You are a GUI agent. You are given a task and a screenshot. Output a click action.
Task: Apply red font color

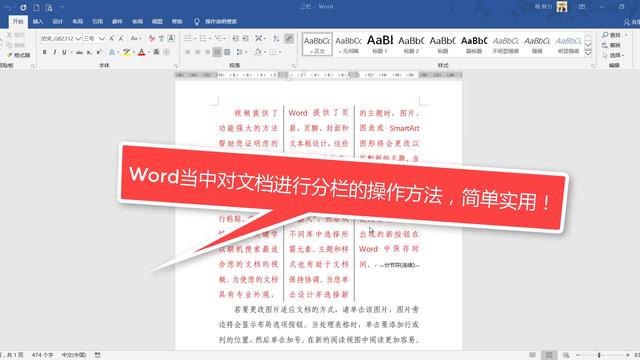pyautogui.click(x=141, y=52)
